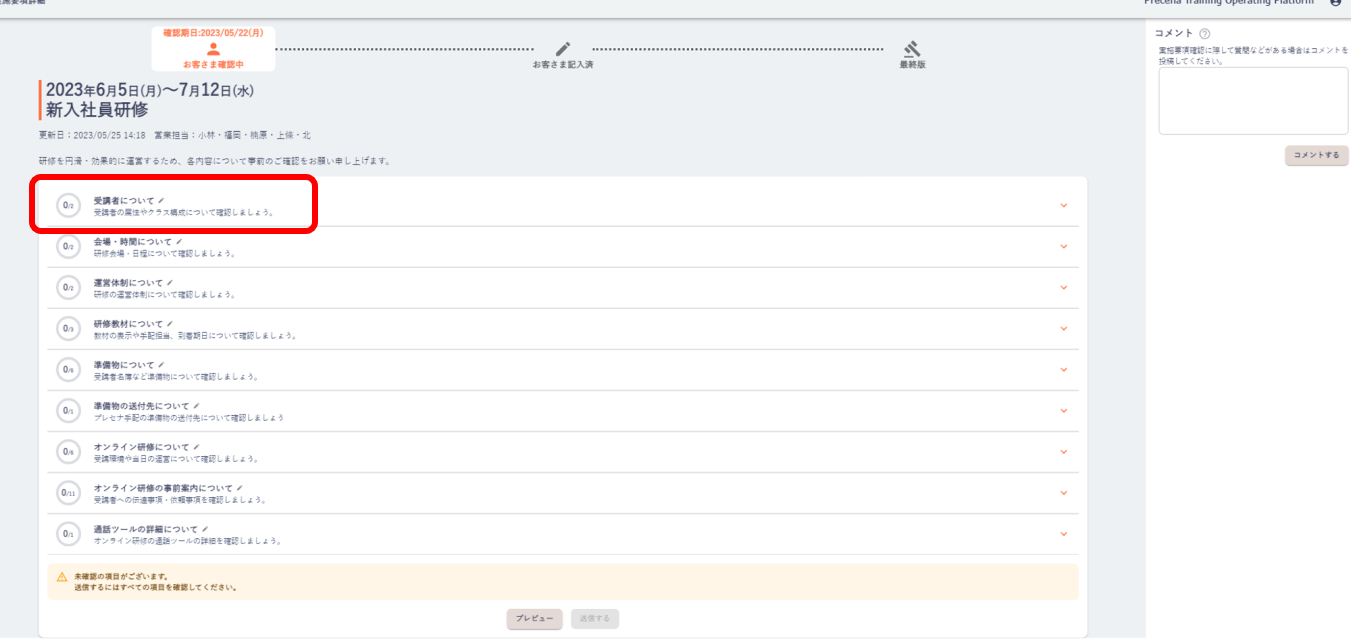Click the pencil icon beside 受講者について

pyautogui.click(x=161, y=201)
